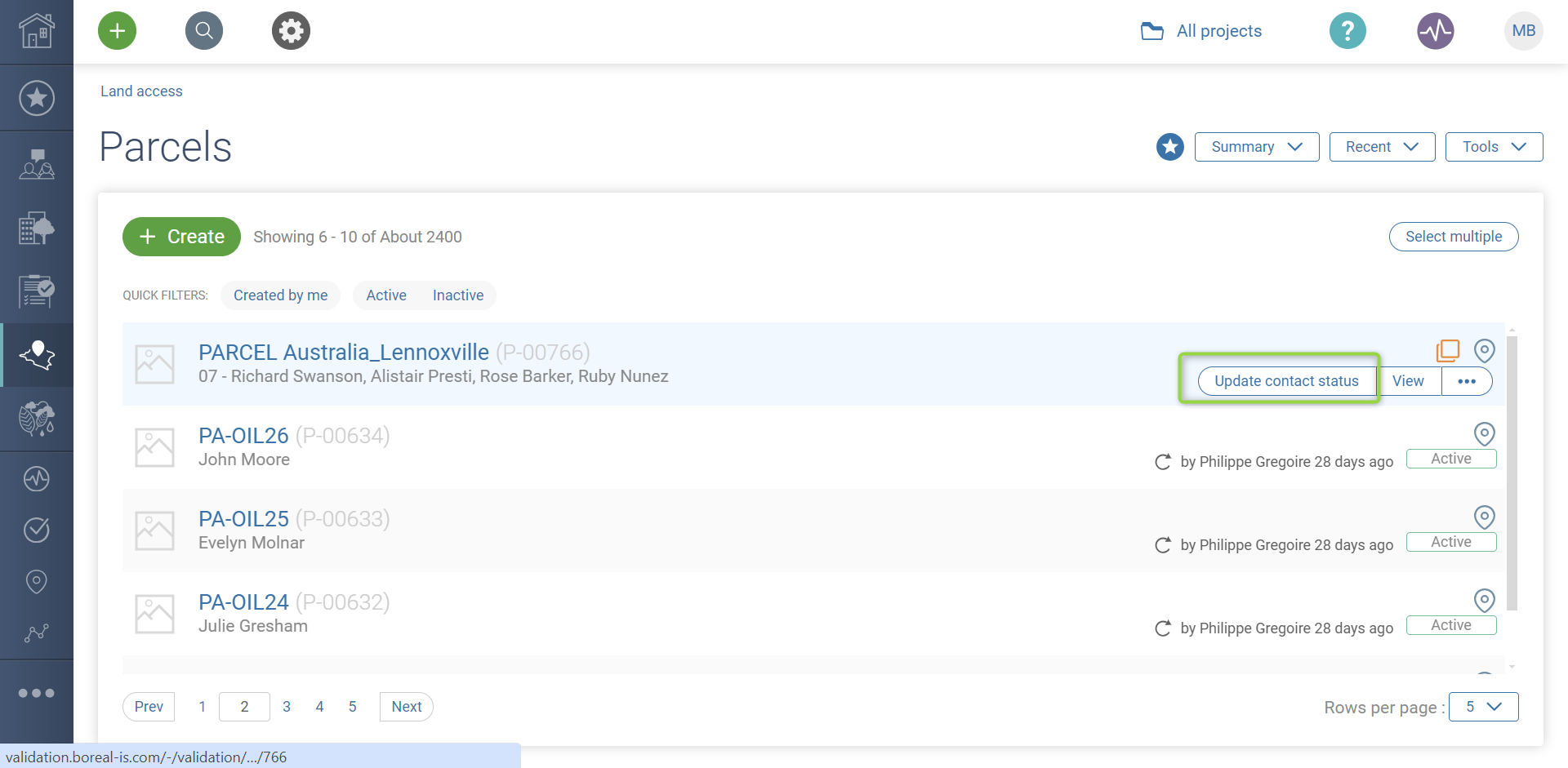Click the Update contact status button
The width and height of the screenshot is (1568, 768).
(x=1286, y=381)
